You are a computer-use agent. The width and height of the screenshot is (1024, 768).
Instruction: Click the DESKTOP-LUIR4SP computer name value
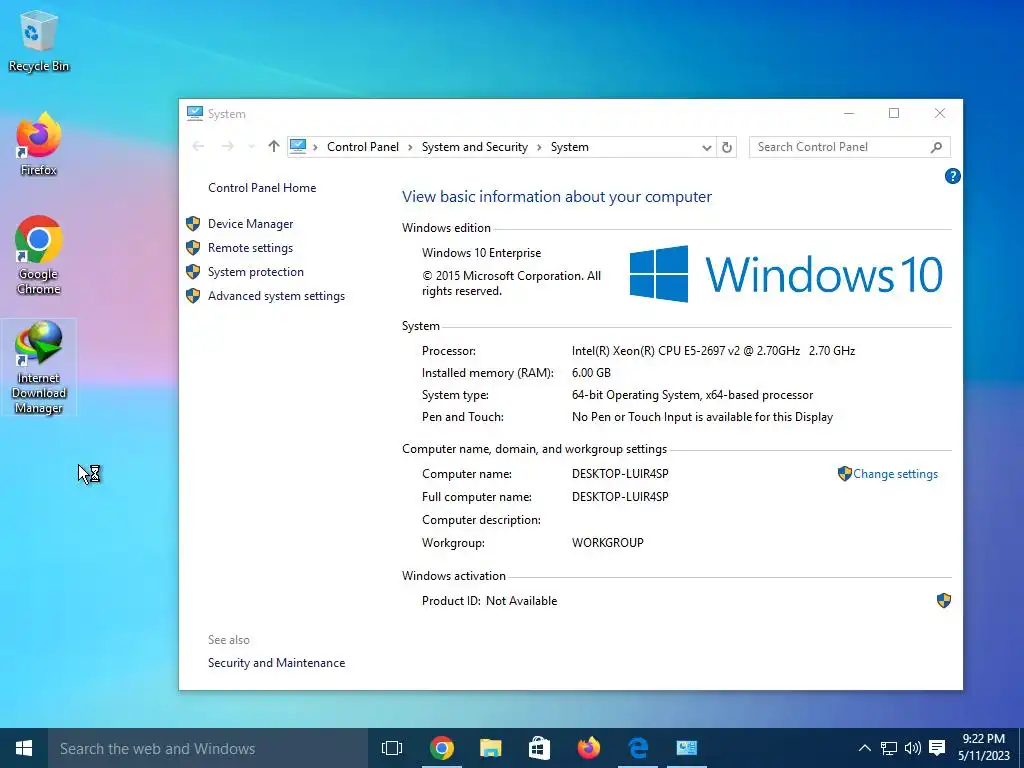click(x=620, y=474)
